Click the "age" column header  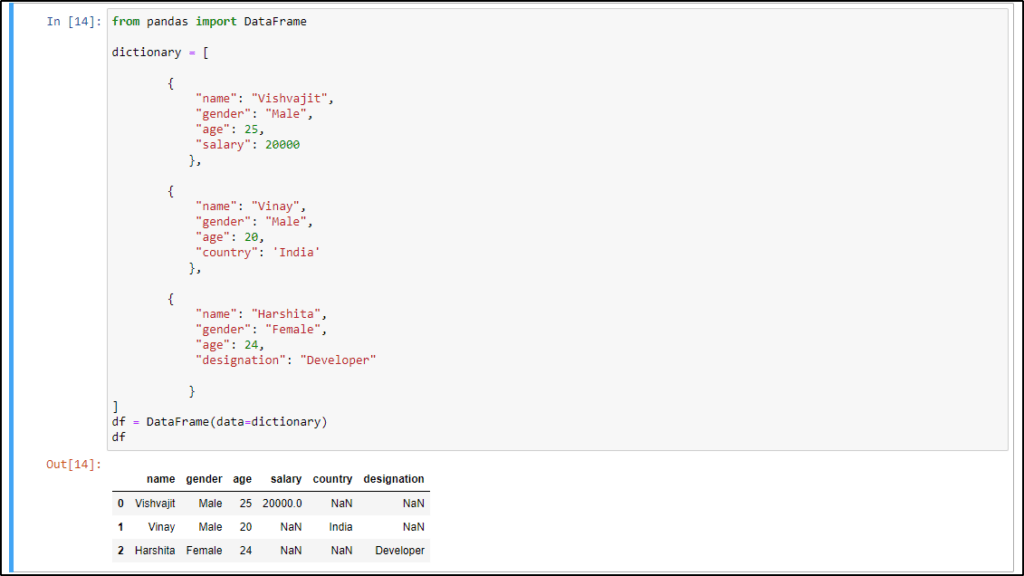[x=242, y=479]
